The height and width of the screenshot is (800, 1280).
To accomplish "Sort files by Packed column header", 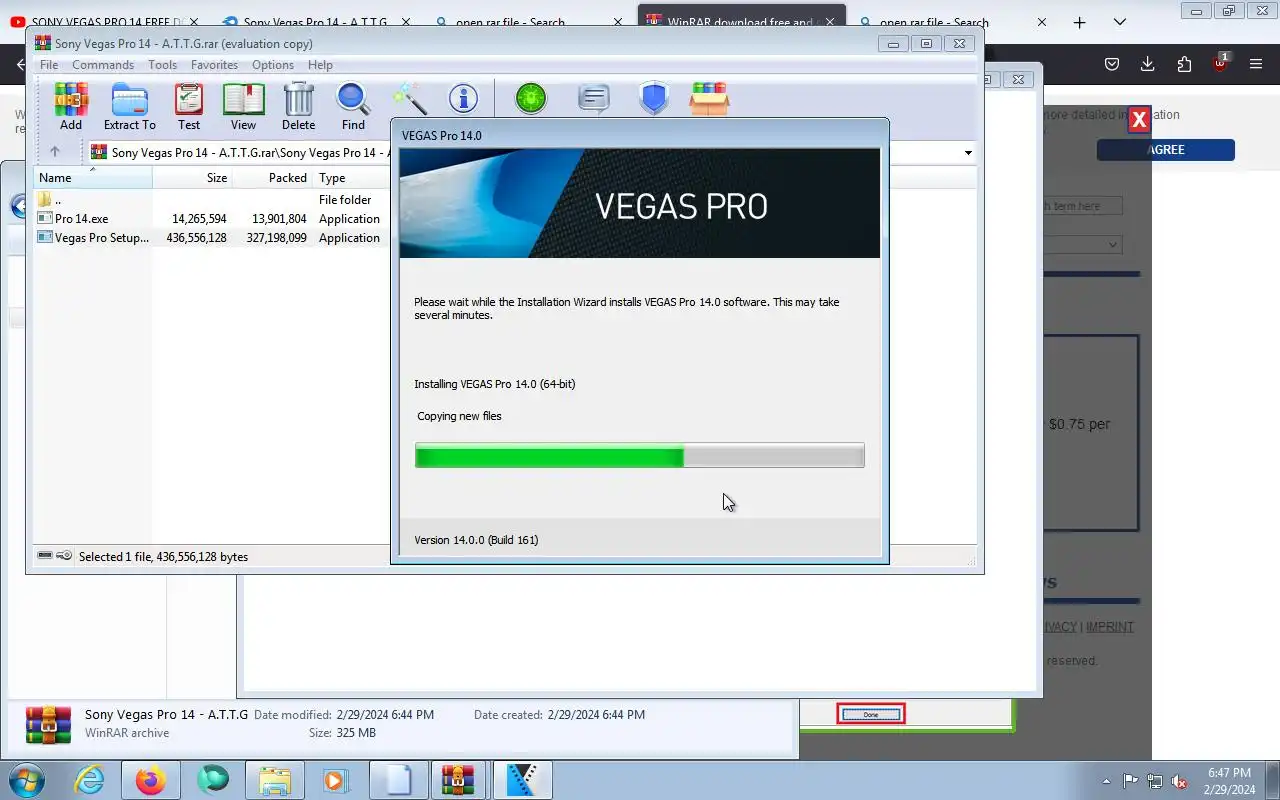I will tap(272, 178).
